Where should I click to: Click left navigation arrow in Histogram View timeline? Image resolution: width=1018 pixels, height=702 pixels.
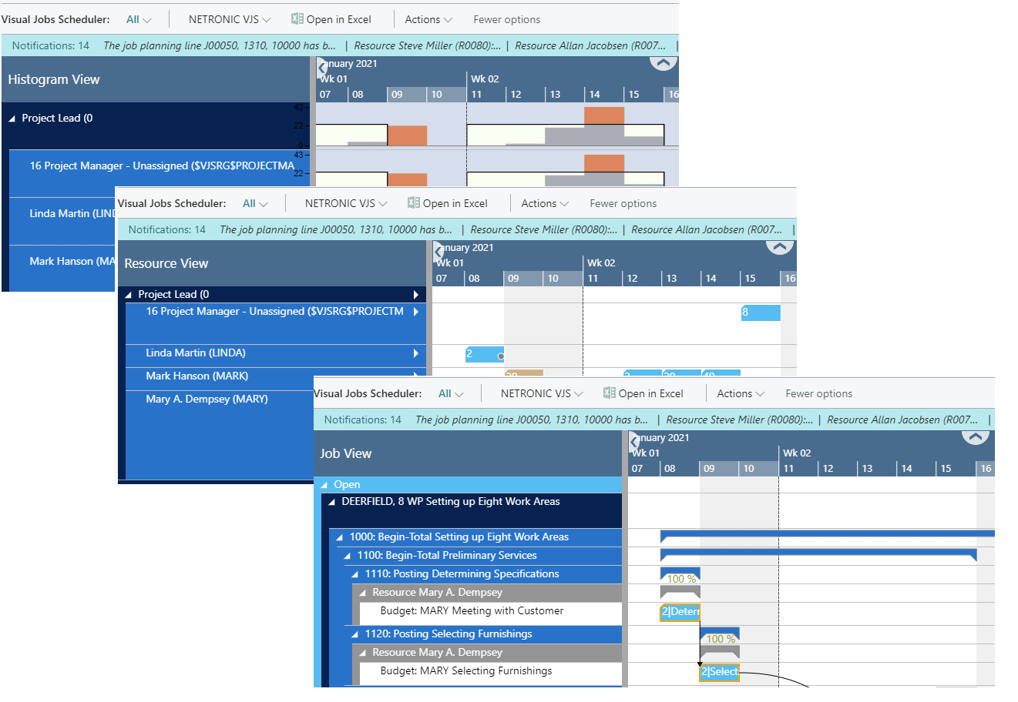click(321, 67)
